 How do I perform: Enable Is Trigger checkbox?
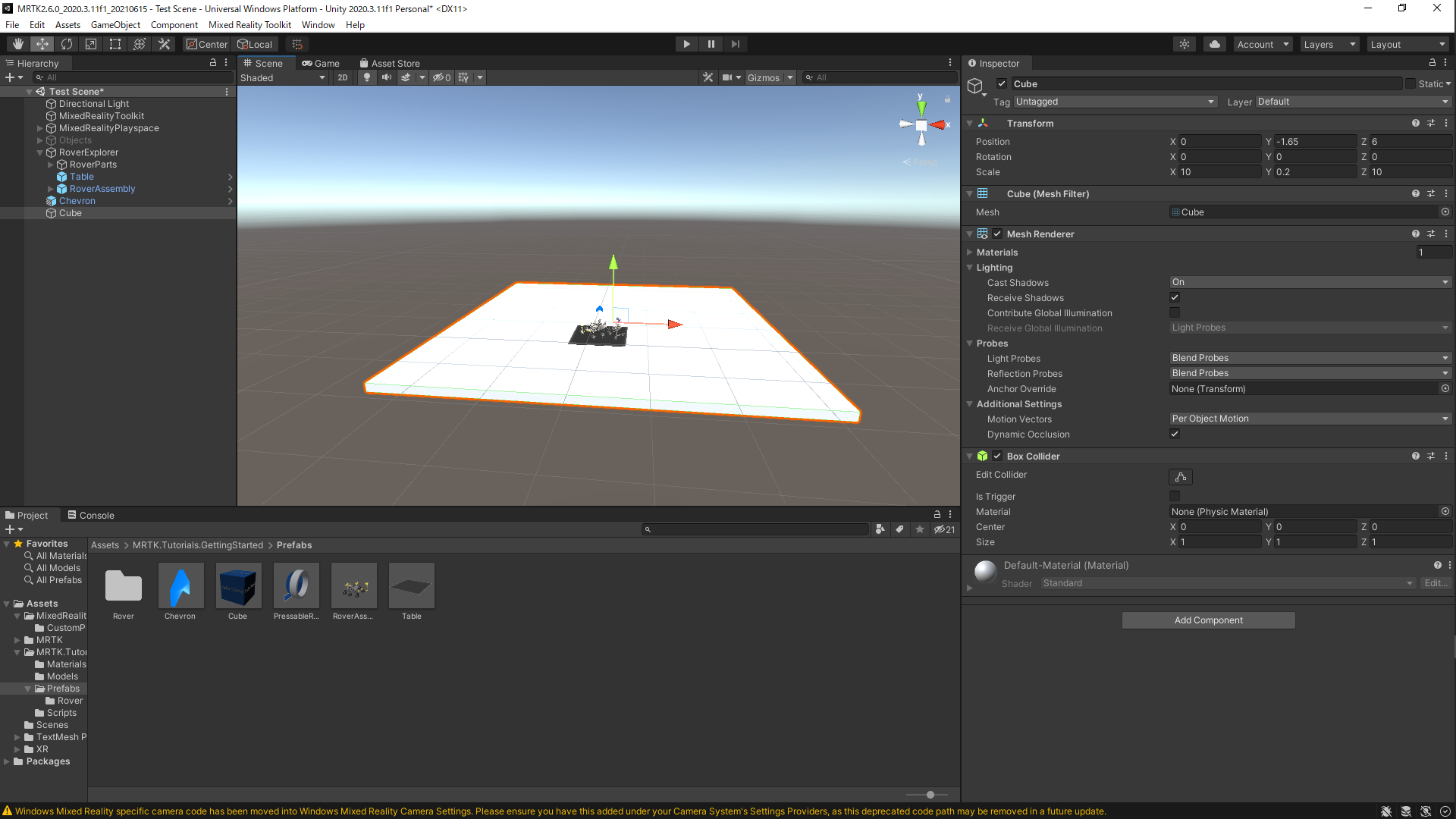1175,496
